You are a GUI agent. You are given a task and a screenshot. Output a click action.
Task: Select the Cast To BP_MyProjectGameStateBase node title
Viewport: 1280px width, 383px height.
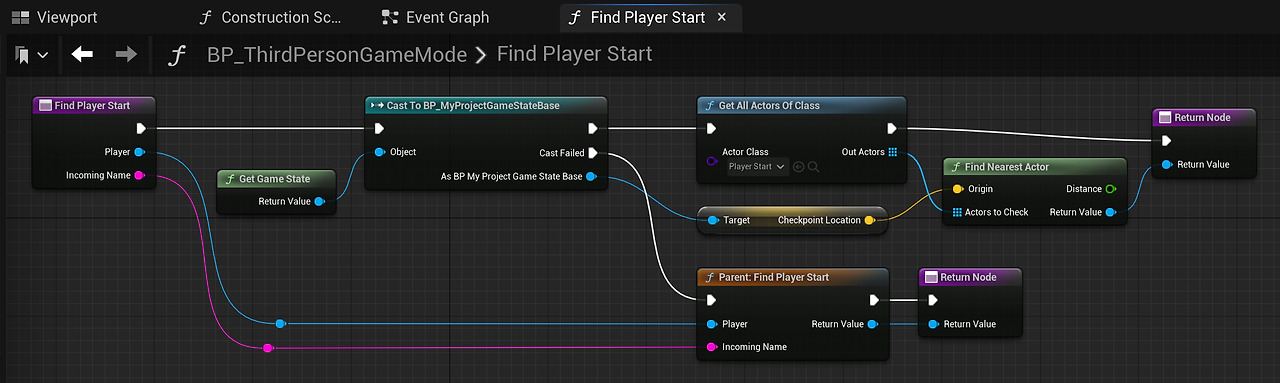point(473,105)
